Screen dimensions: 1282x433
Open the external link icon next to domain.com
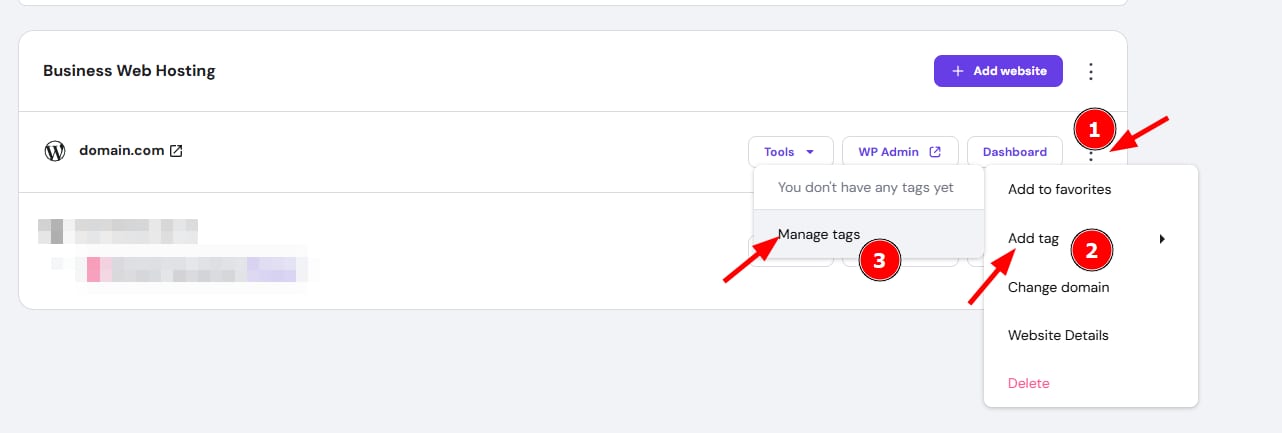click(176, 152)
